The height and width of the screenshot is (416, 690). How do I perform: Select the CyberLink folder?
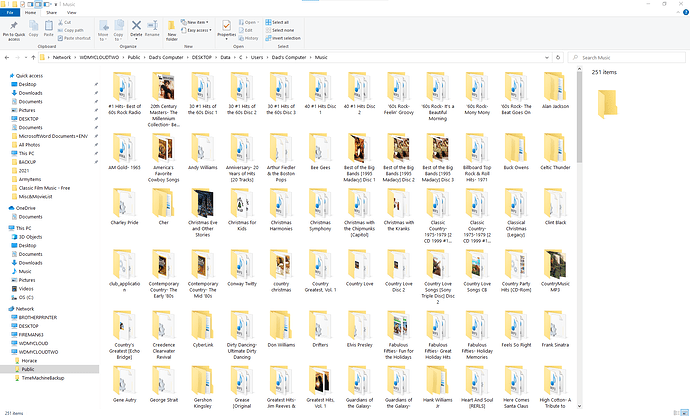click(x=202, y=330)
